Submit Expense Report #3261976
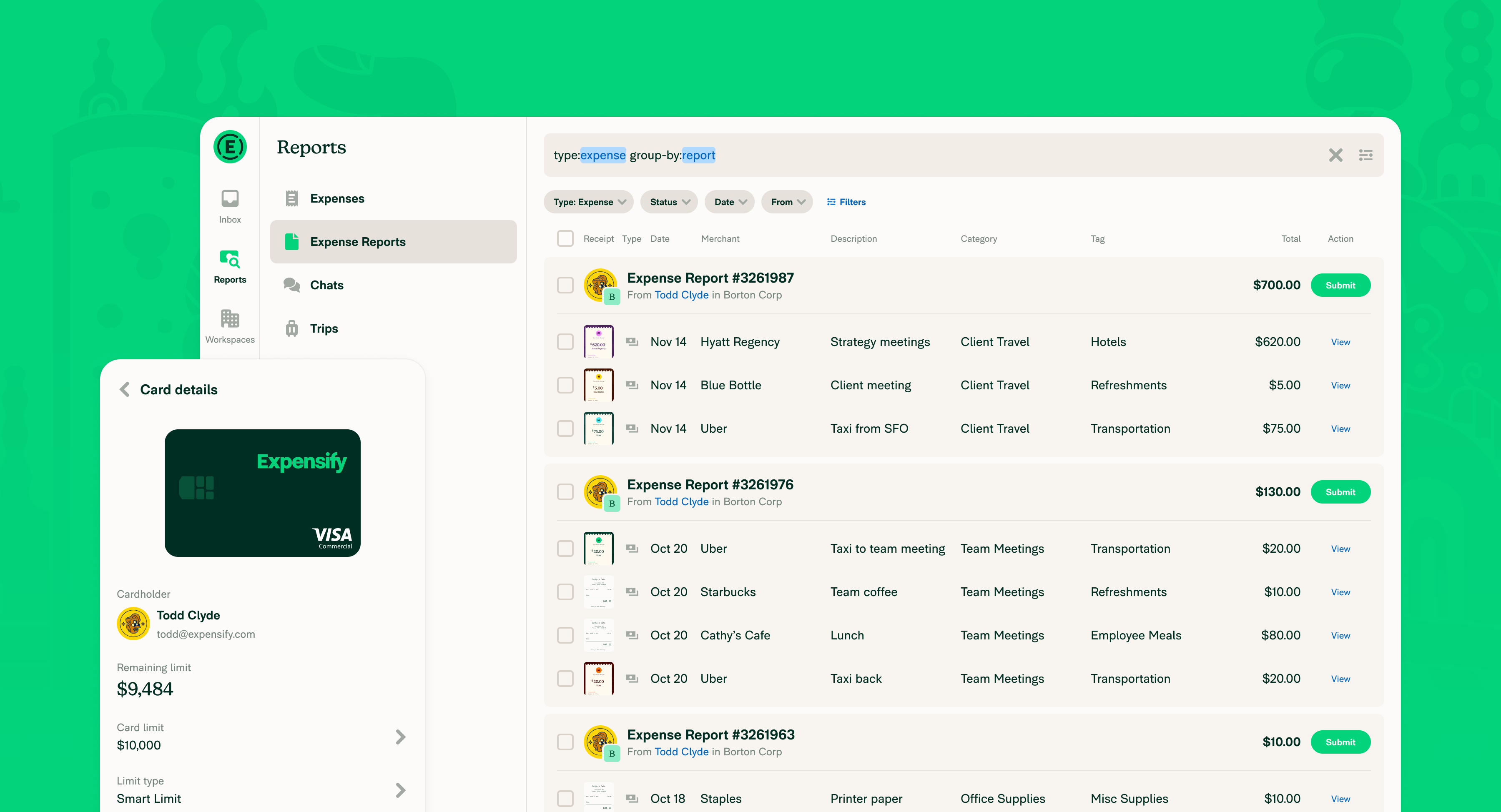 [x=1341, y=491]
